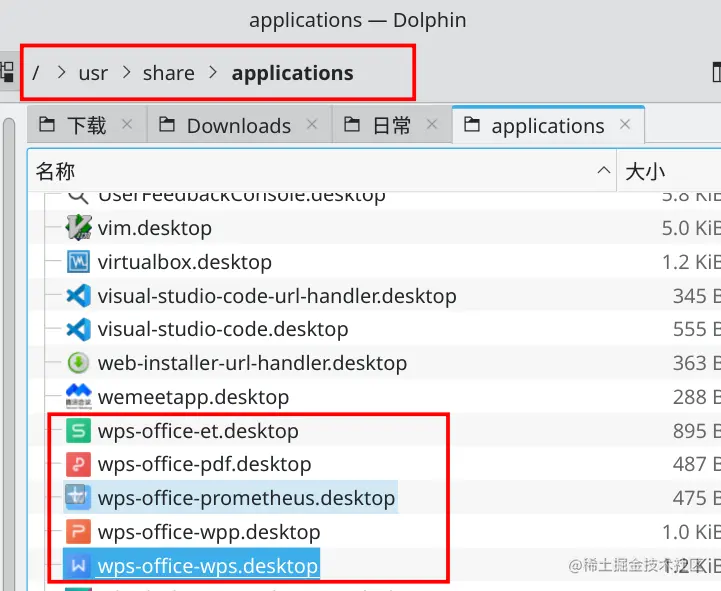Viewport: 721px width, 591px height.
Task: Navigate to 'usr' in the breadcrumb
Action: 93,73
